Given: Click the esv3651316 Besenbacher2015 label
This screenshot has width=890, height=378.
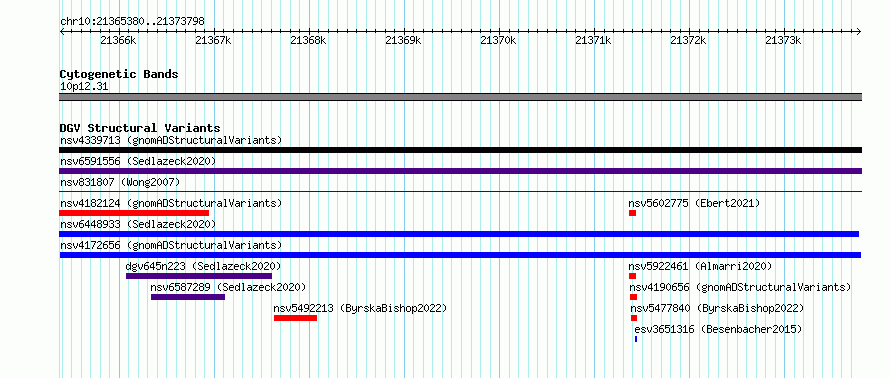Looking at the screenshot, I should click(718, 329).
